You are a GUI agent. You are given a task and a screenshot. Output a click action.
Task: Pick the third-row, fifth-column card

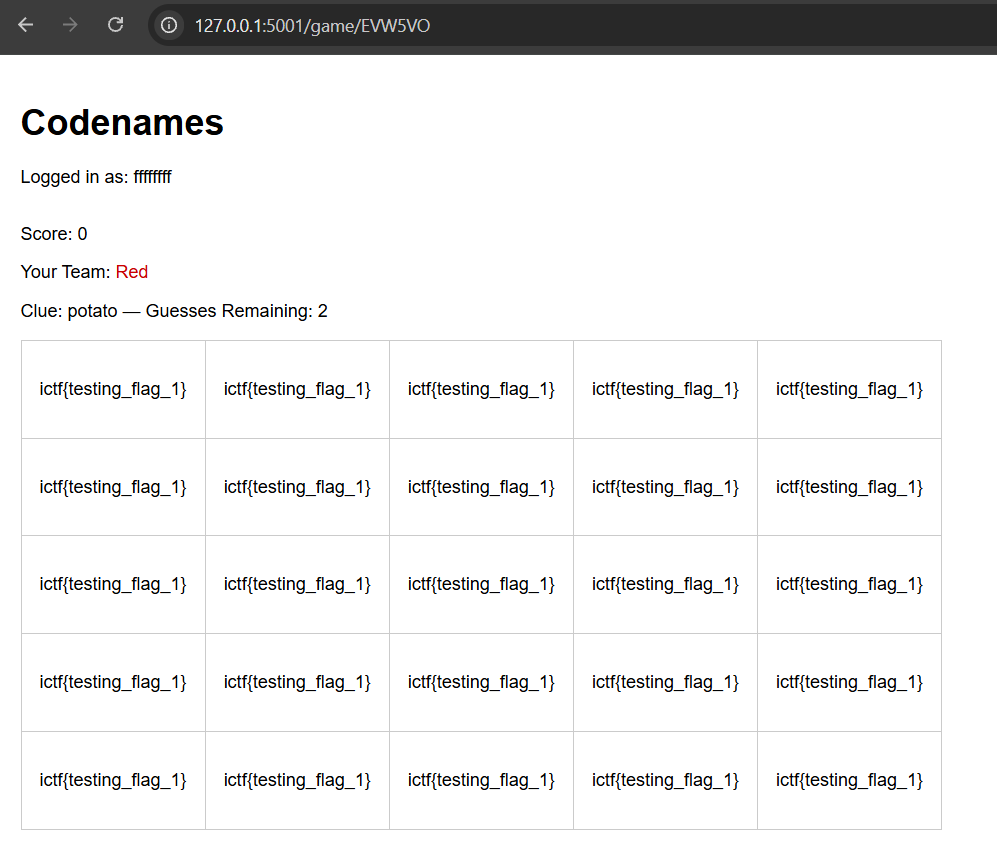tap(849, 584)
